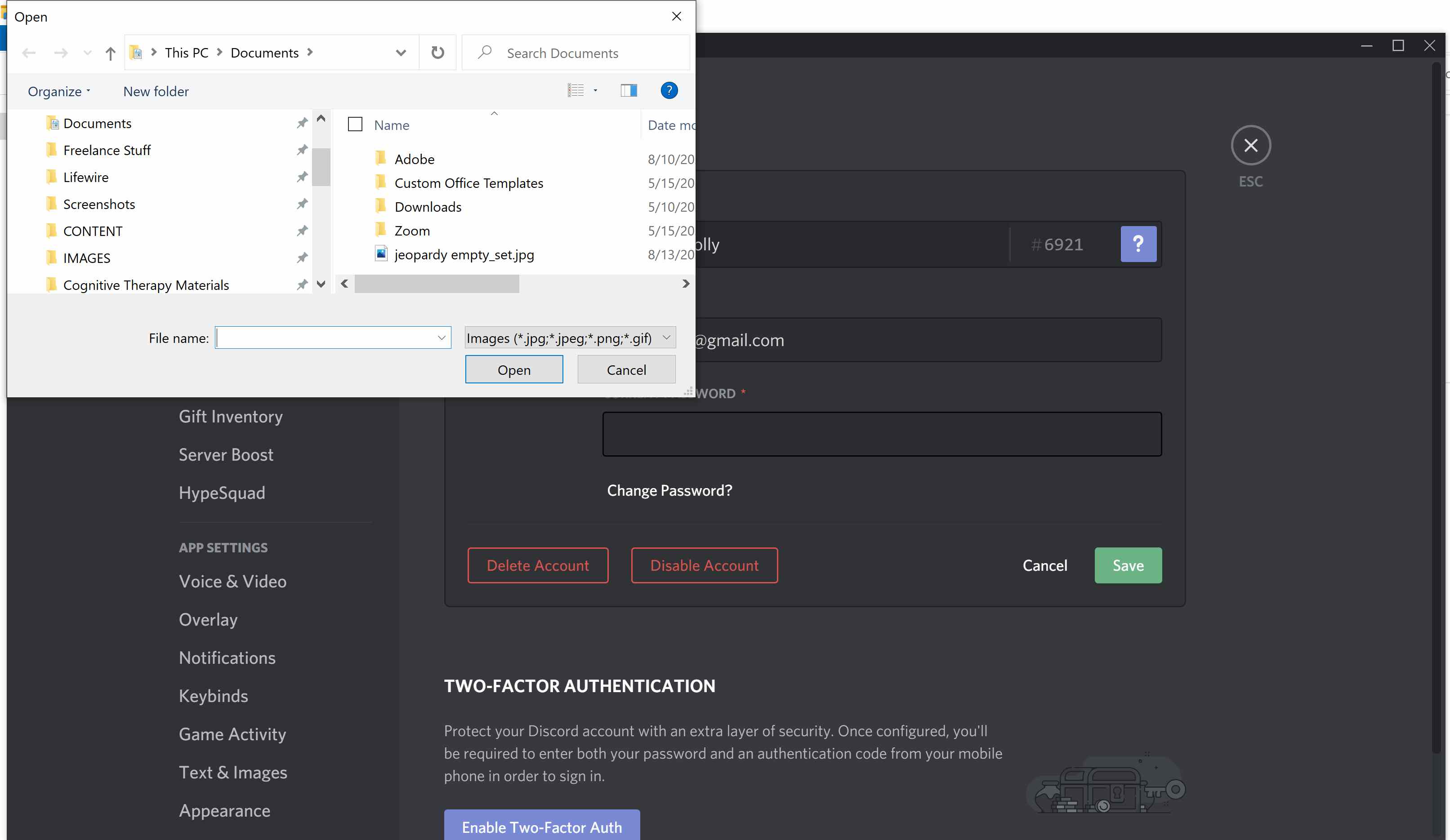This screenshot has width=1450, height=840.
Task: Select the Voice and Video settings
Action: coord(232,581)
